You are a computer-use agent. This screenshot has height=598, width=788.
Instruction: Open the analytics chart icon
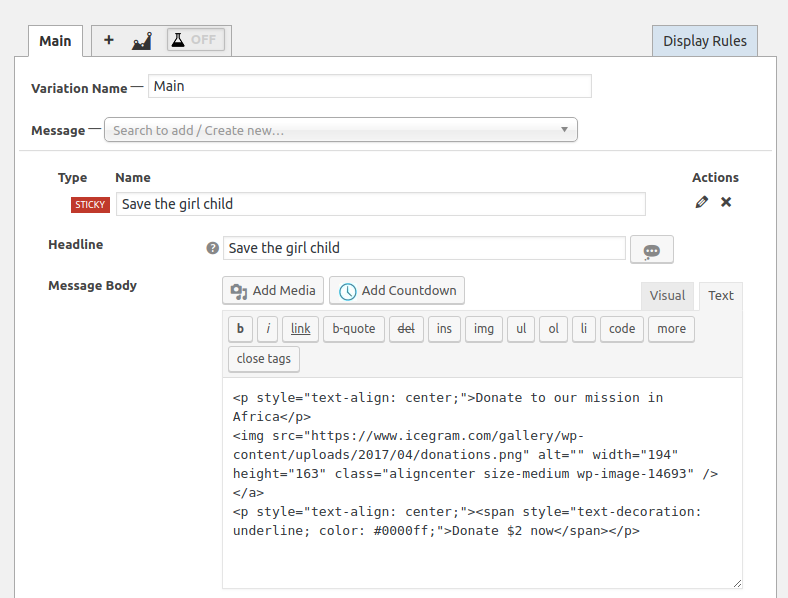click(x=142, y=41)
